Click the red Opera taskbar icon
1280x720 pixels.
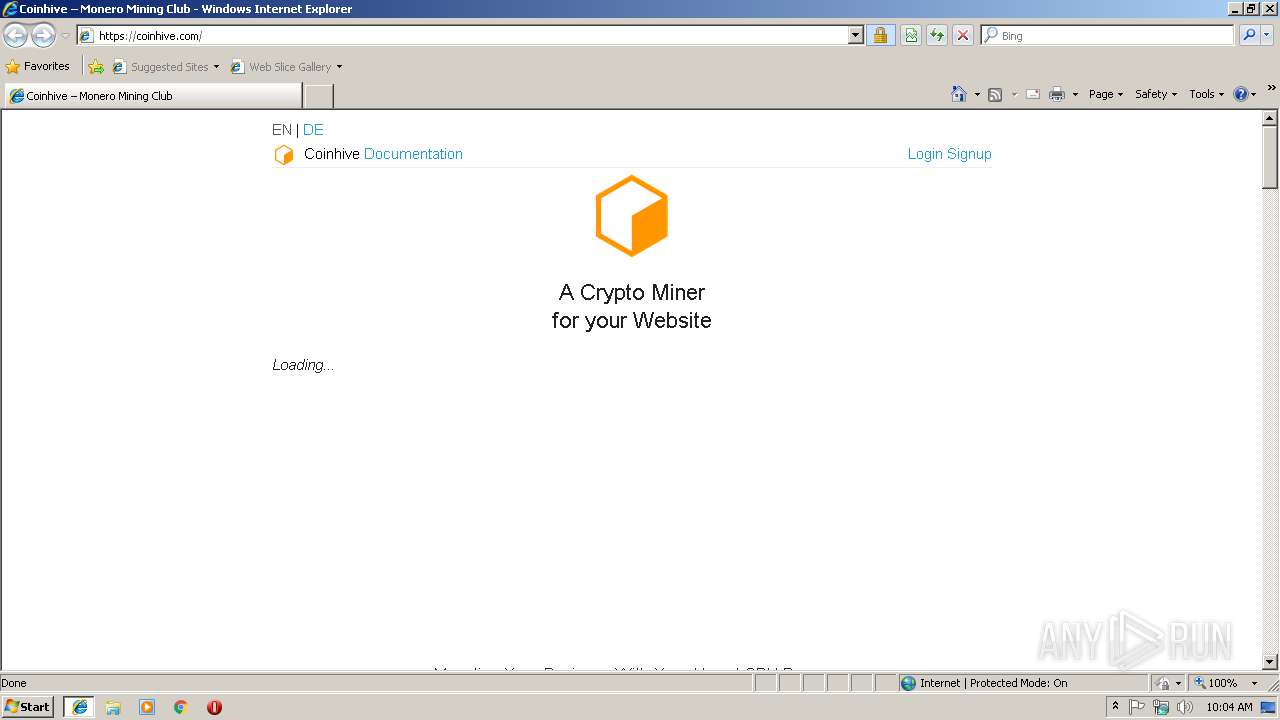pos(214,707)
